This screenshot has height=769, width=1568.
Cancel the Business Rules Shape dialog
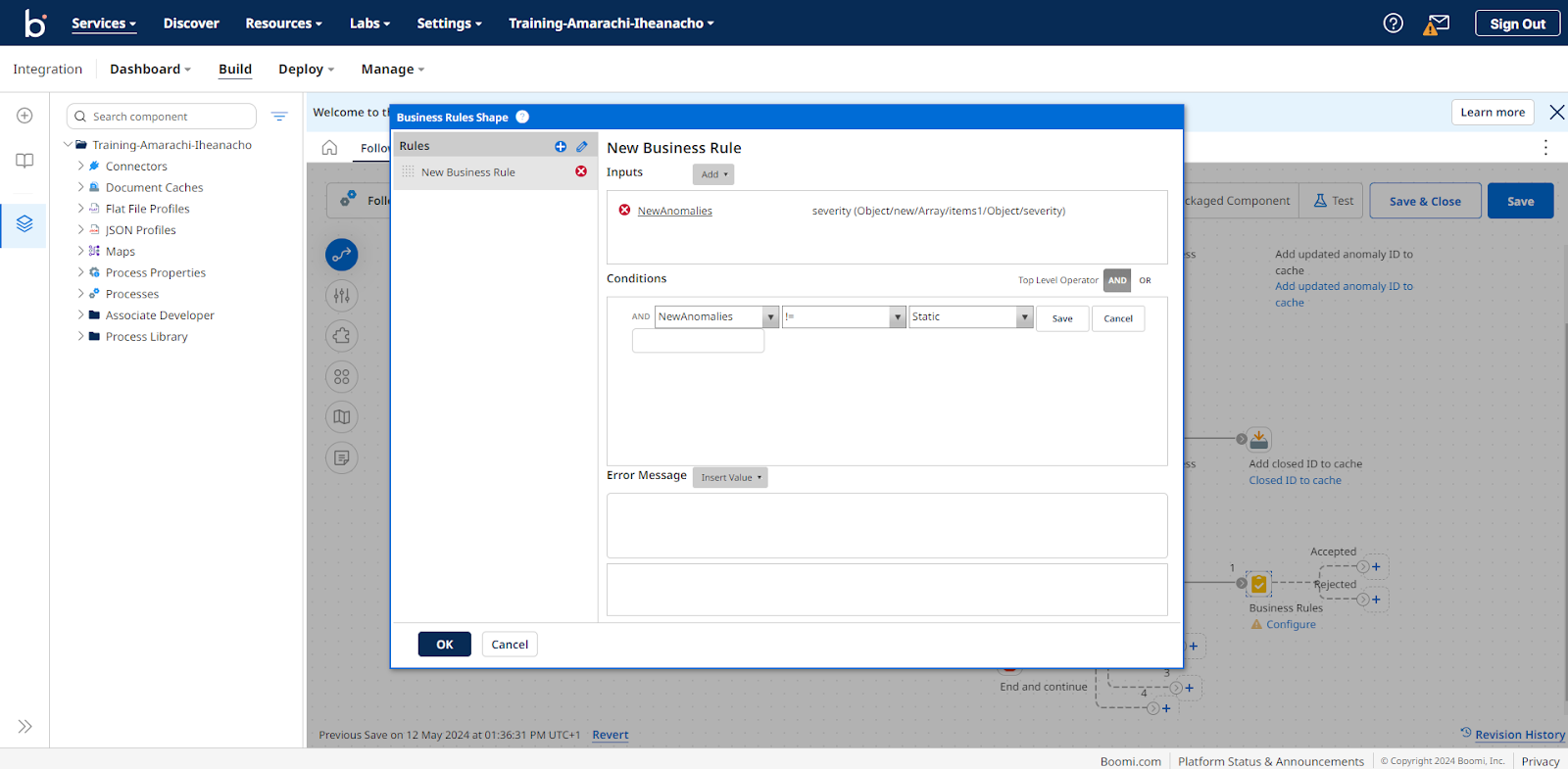click(x=510, y=644)
